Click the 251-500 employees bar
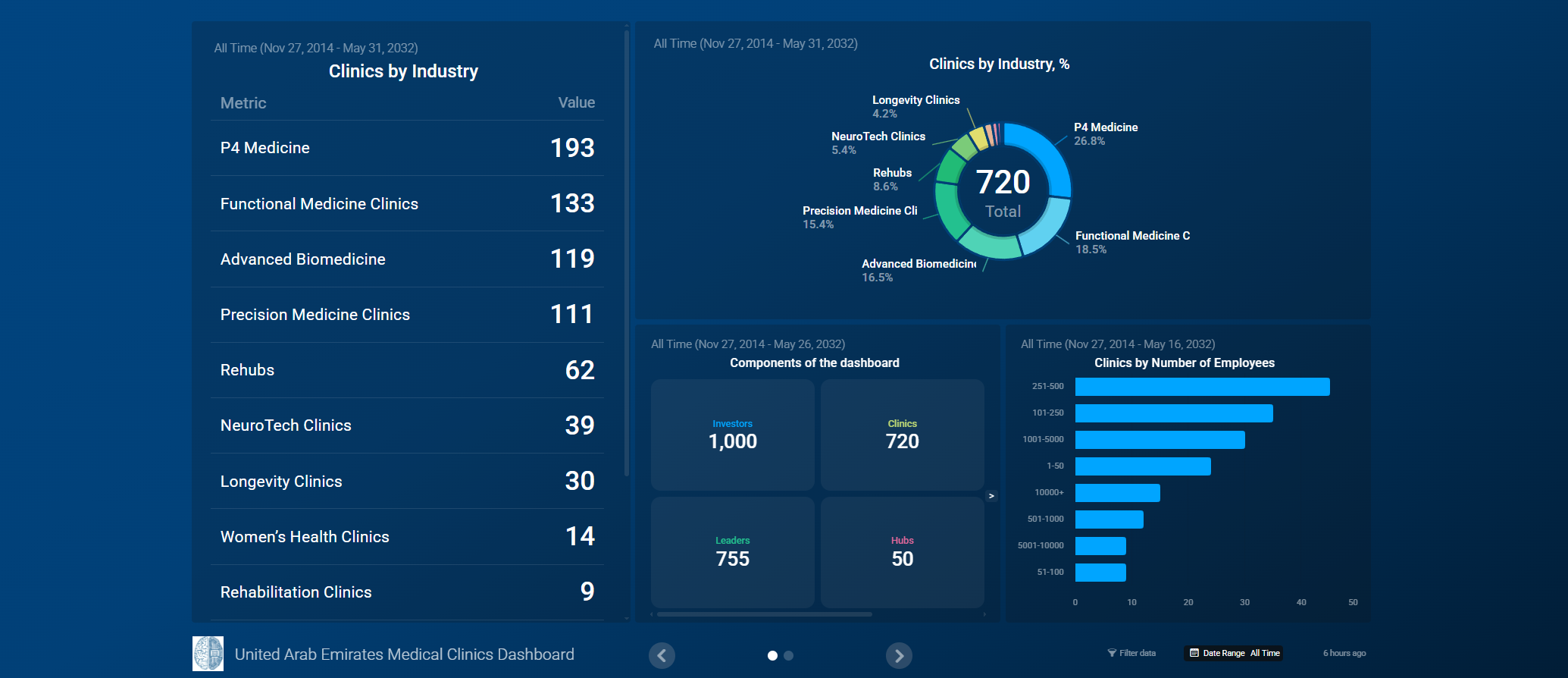The width and height of the screenshot is (1568, 678). [x=1202, y=387]
